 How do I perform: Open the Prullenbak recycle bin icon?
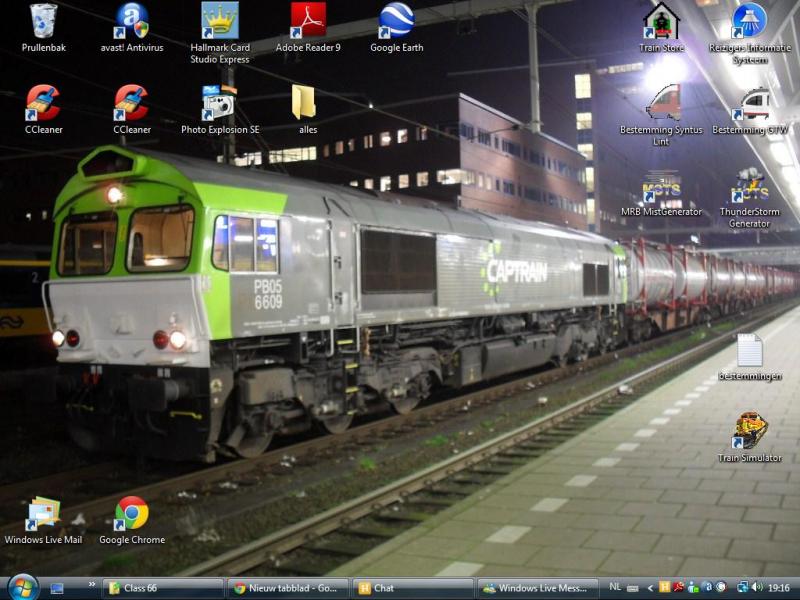[43, 28]
